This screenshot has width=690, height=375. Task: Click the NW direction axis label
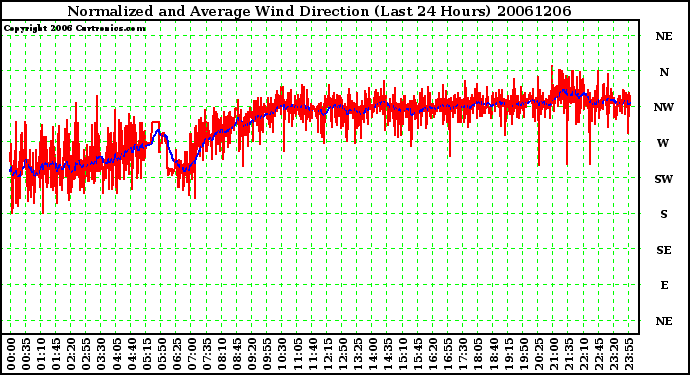(664, 107)
